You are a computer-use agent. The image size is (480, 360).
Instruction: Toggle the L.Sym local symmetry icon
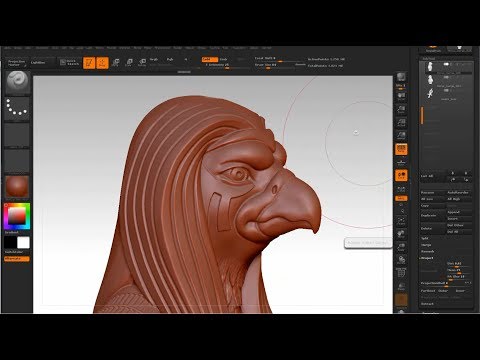(401, 189)
